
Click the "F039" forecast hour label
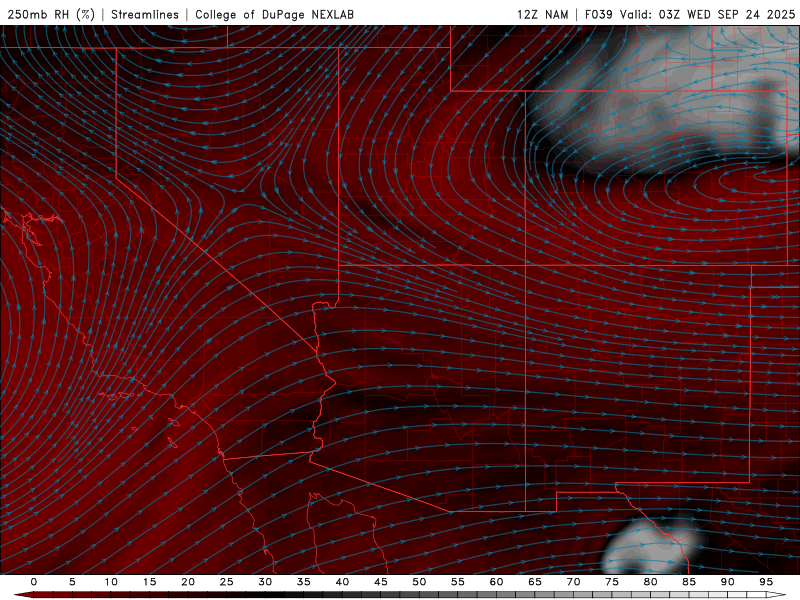(x=598, y=14)
